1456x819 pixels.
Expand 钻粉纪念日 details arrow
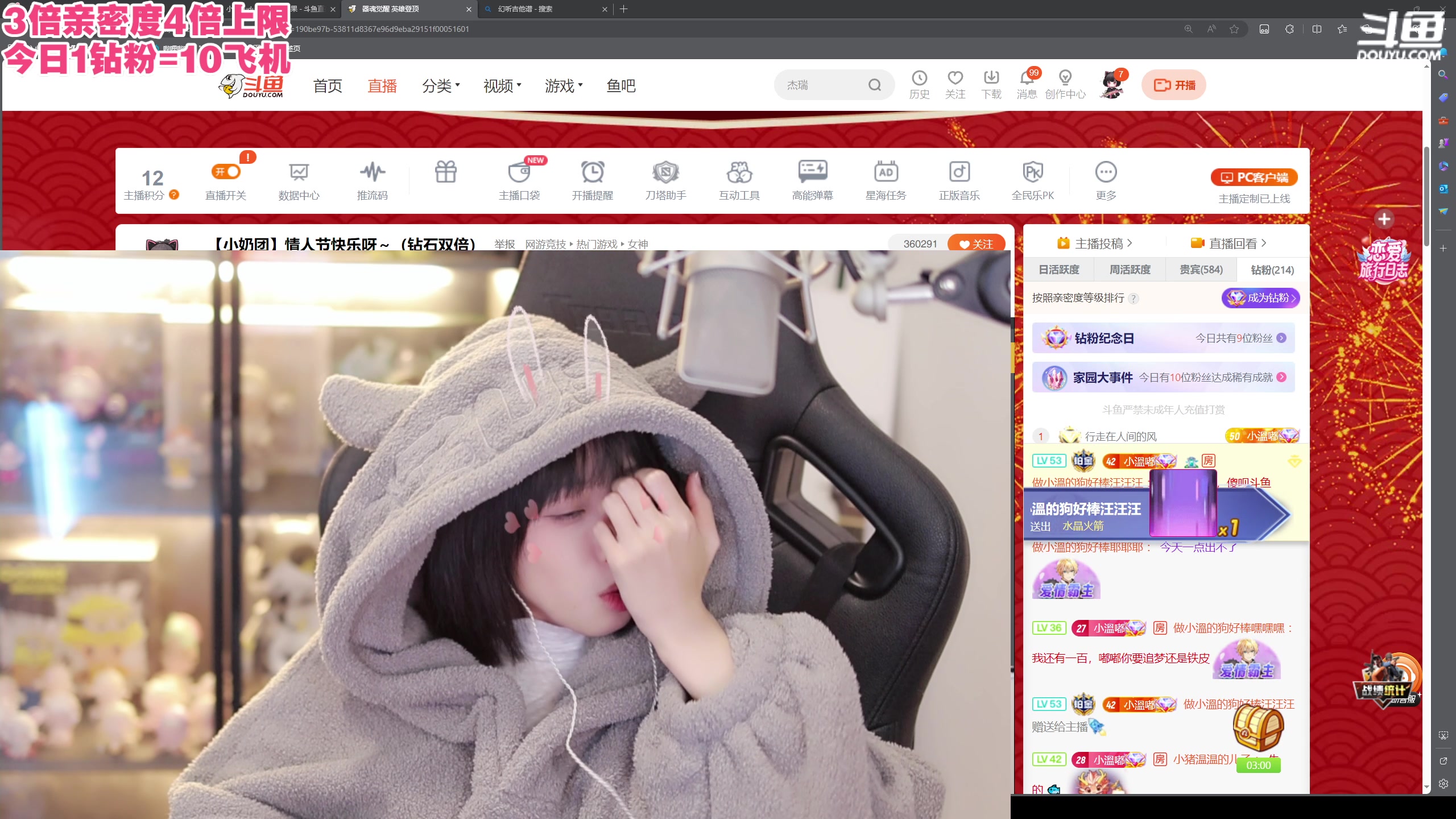click(1281, 338)
